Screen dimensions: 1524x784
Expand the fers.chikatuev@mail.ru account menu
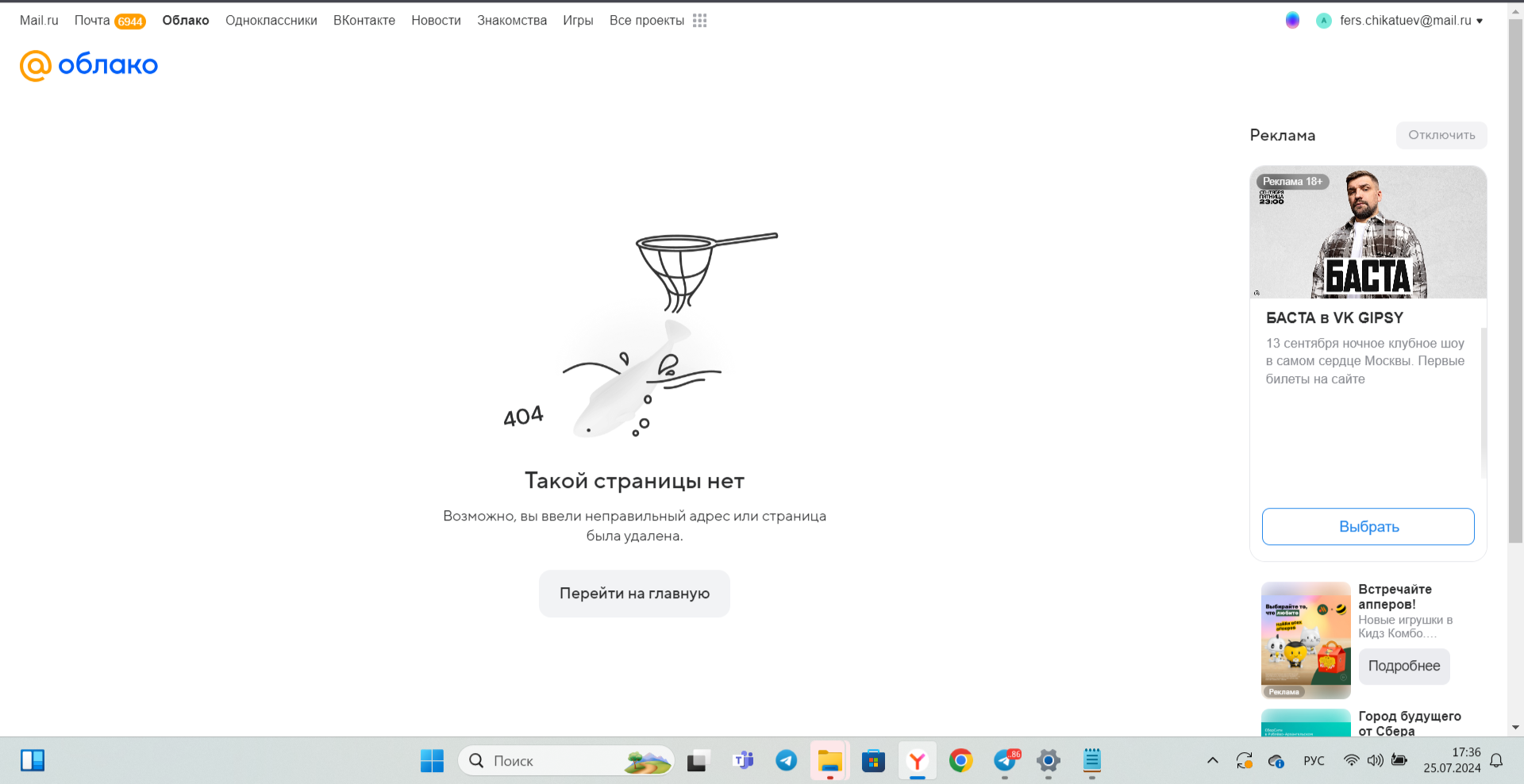[x=1411, y=21]
